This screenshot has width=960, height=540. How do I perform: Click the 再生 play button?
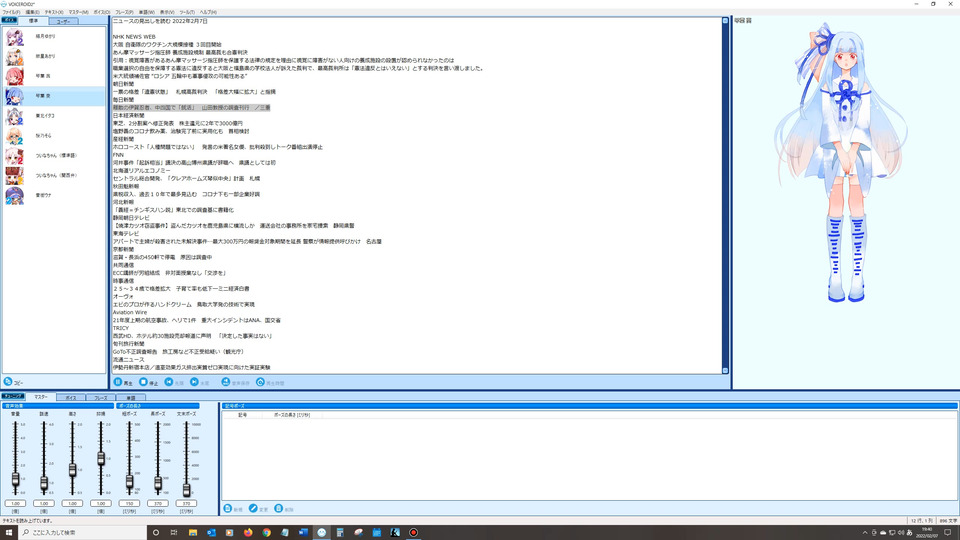[118, 382]
